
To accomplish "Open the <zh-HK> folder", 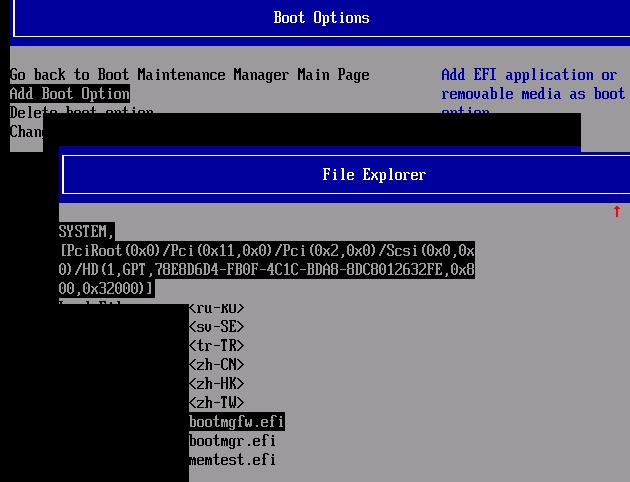I will 216,384.
